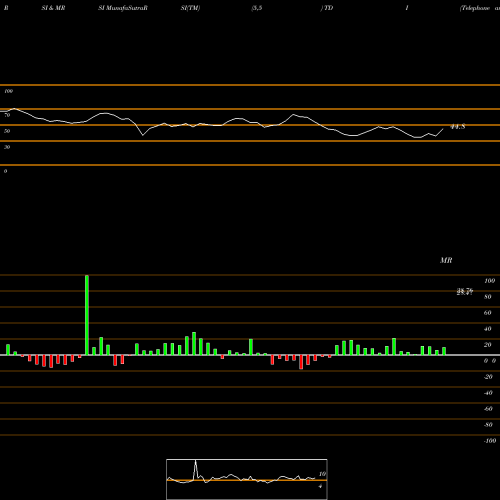Click the 100 label on the RSI axis
500x500 pixels.
pyautogui.click(x=8, y=91)
